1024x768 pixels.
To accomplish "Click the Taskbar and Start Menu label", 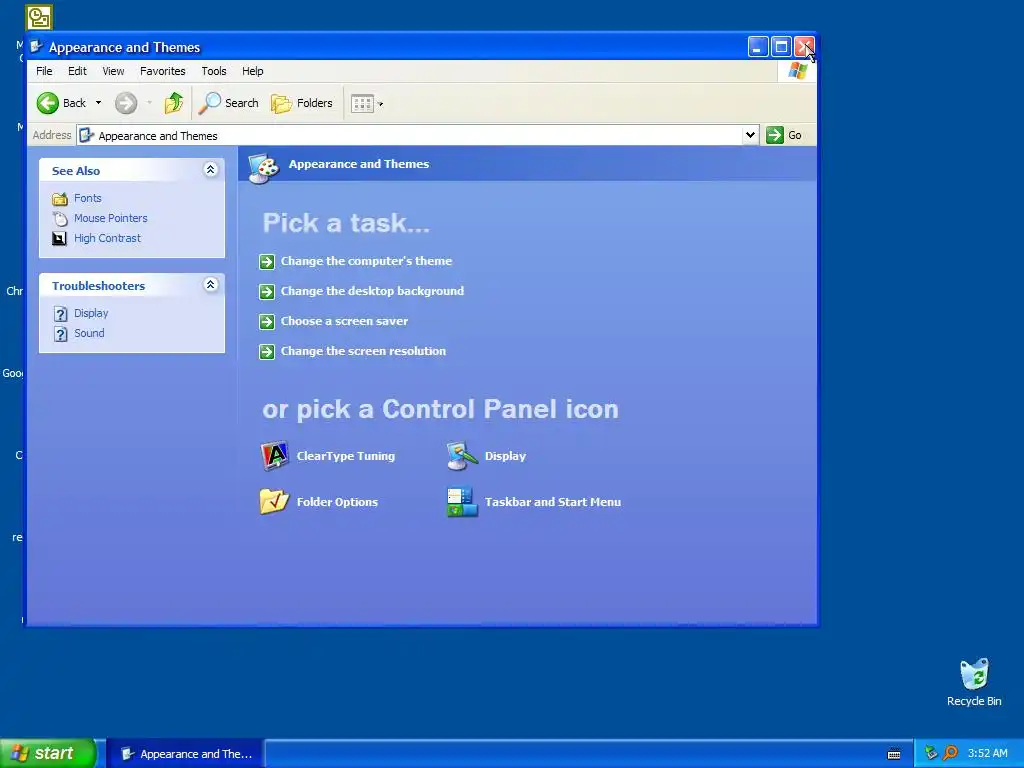I will pyautogui.click(x=552, y=502).
